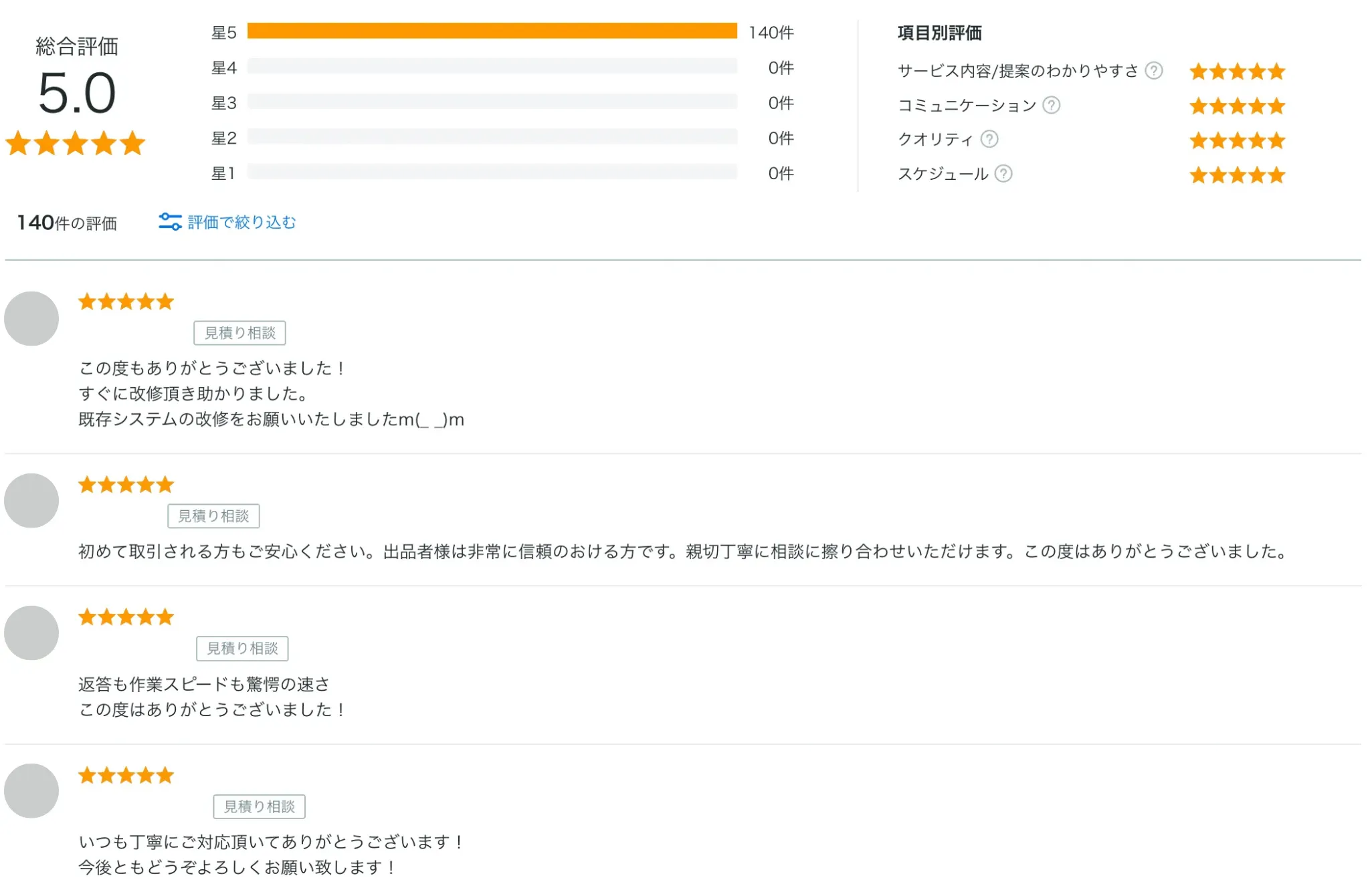Screen dimensions: 1370x896
Task: Click 見積り相談 tag on second review
Action: tap(213, 516)
